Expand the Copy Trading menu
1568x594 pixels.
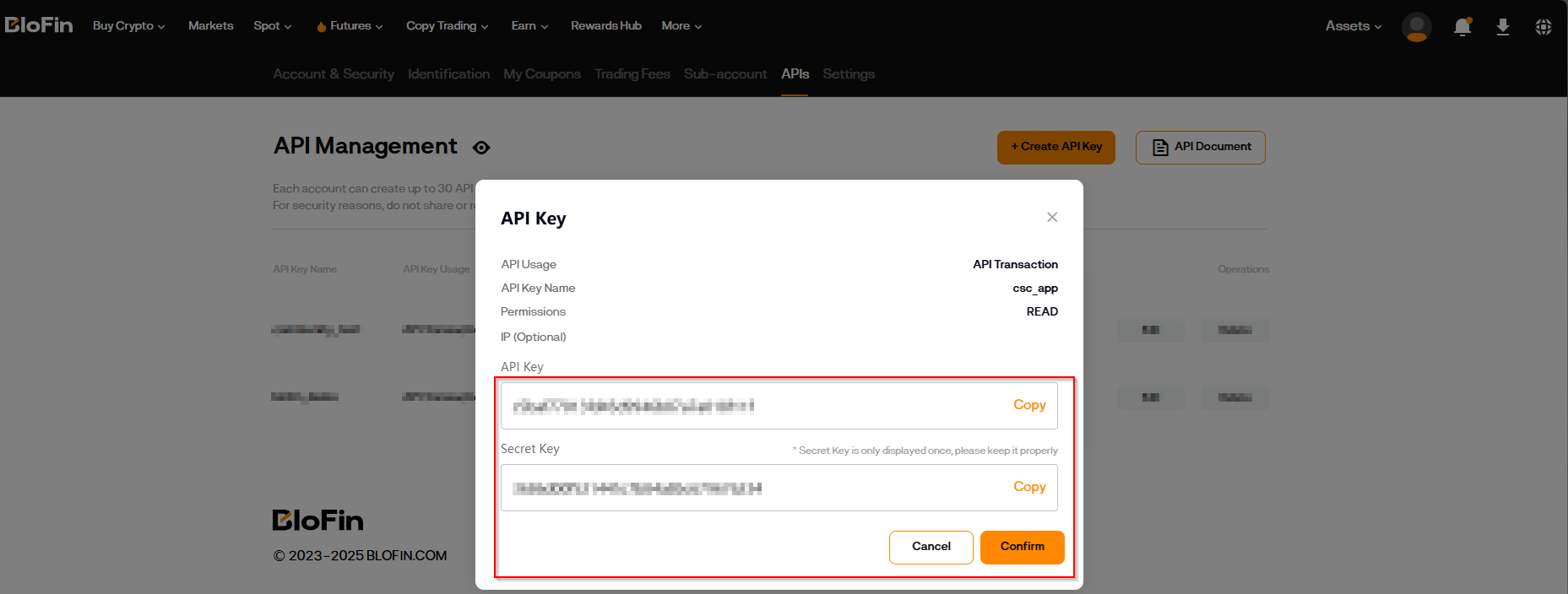[x=447, y=26]
